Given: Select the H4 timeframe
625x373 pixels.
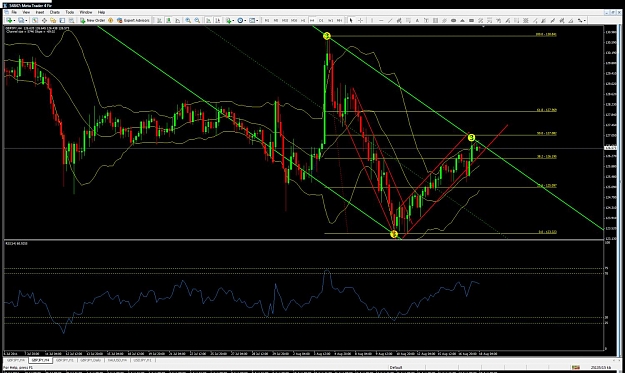Looking at the screenshot, I should pos(312,20).
